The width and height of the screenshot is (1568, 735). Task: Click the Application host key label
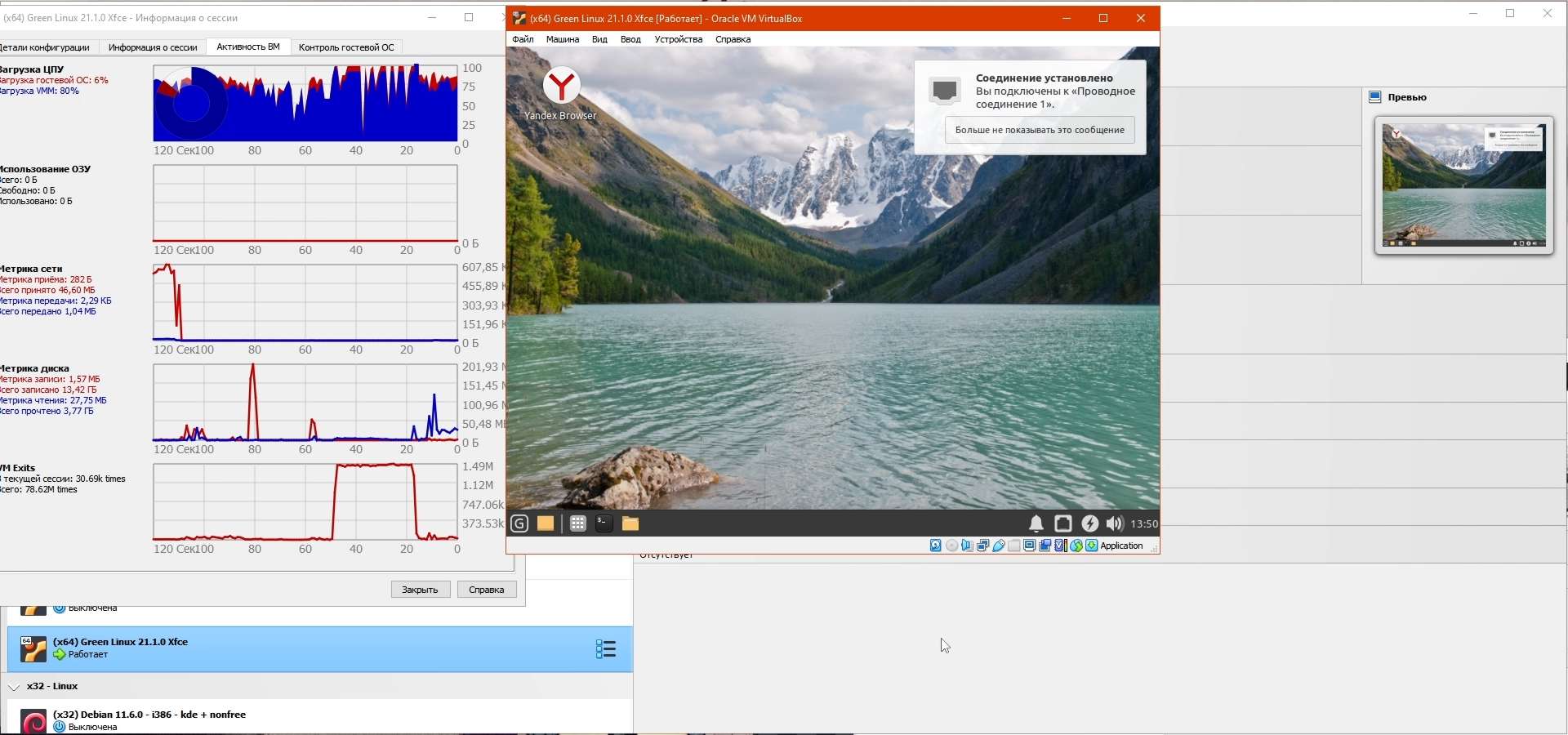pyautogui.click(x=1122, y=546)
